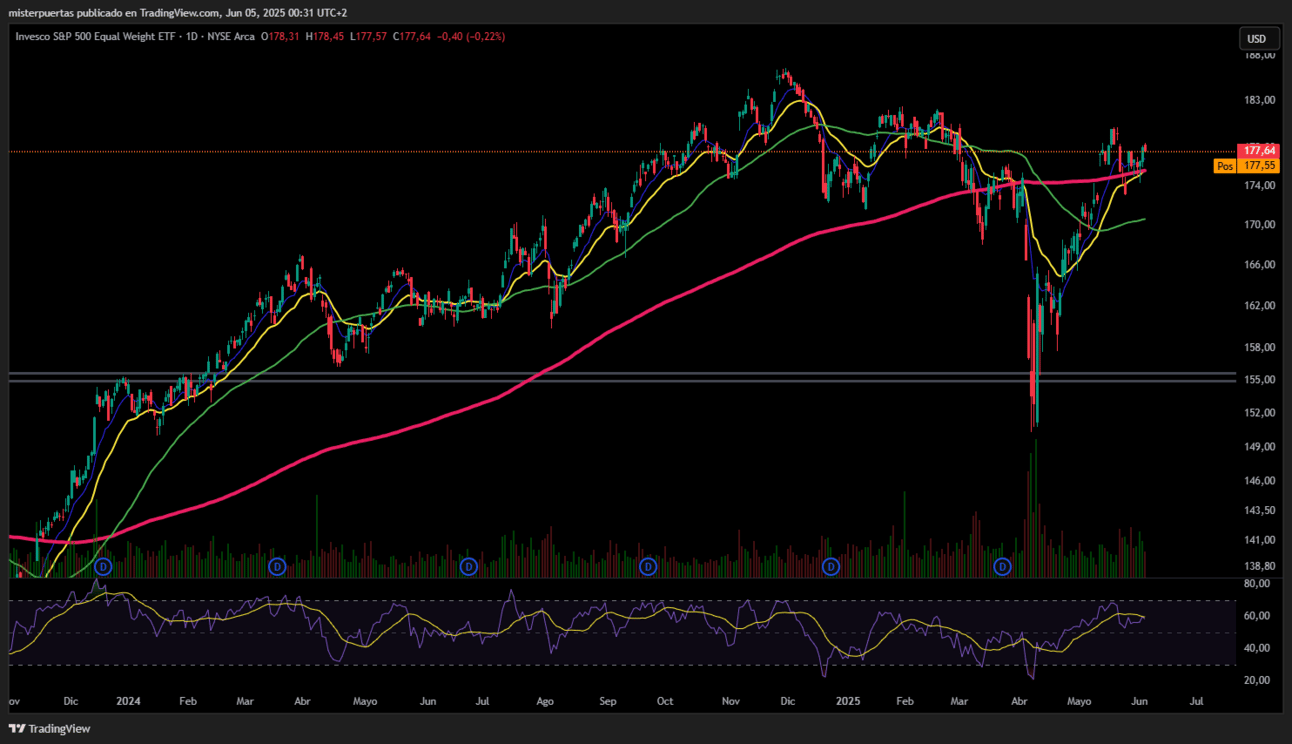Click the dividend 'D' marker at December 2023
Viewport: 1292px width, 744px height.
point(102,567)
